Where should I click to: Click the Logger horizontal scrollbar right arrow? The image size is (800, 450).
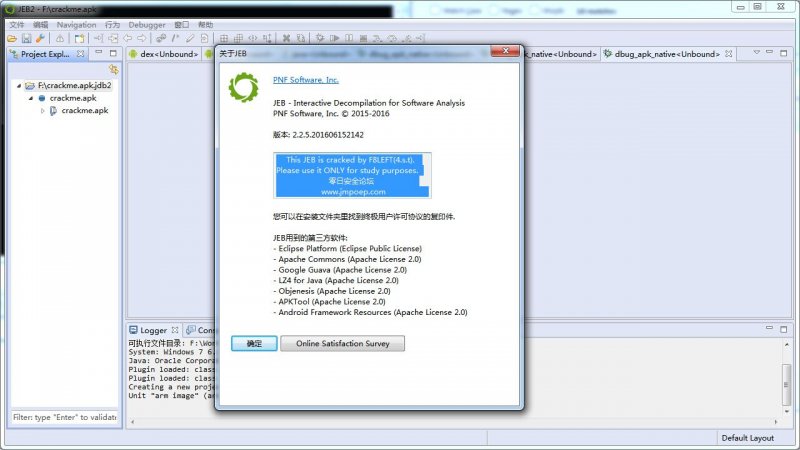point(776,422)
